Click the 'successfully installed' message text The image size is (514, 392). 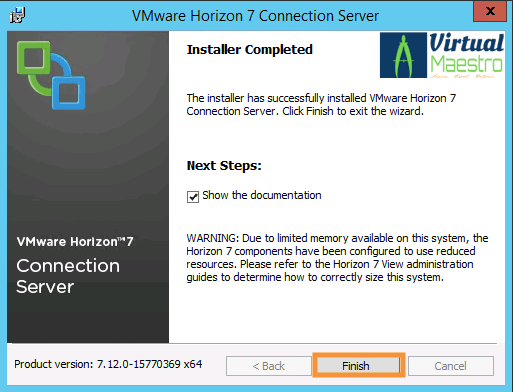(x=321, y=104)
